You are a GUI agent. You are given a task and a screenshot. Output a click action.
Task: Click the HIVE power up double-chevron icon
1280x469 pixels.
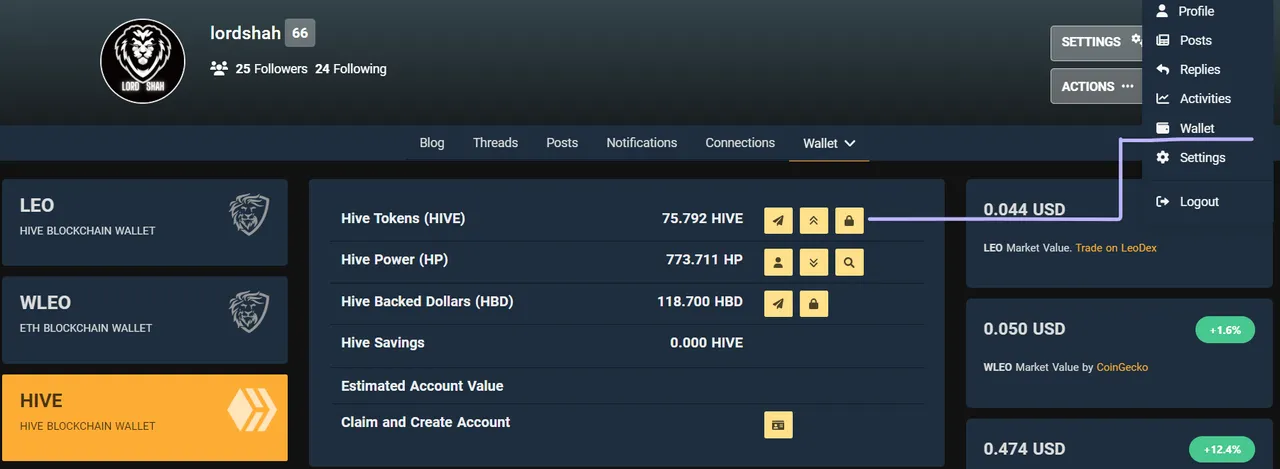click(x=814, y=220)
